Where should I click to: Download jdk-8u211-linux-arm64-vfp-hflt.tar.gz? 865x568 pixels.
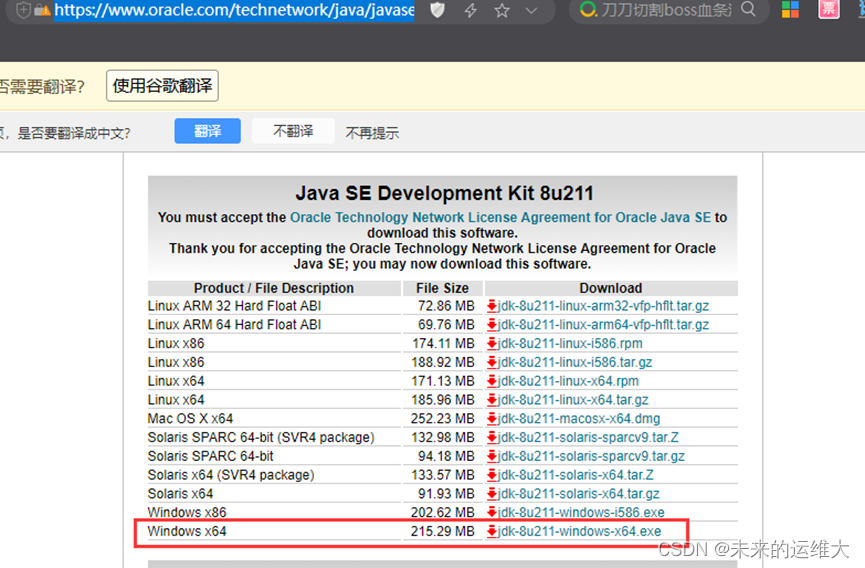(603, 325)
